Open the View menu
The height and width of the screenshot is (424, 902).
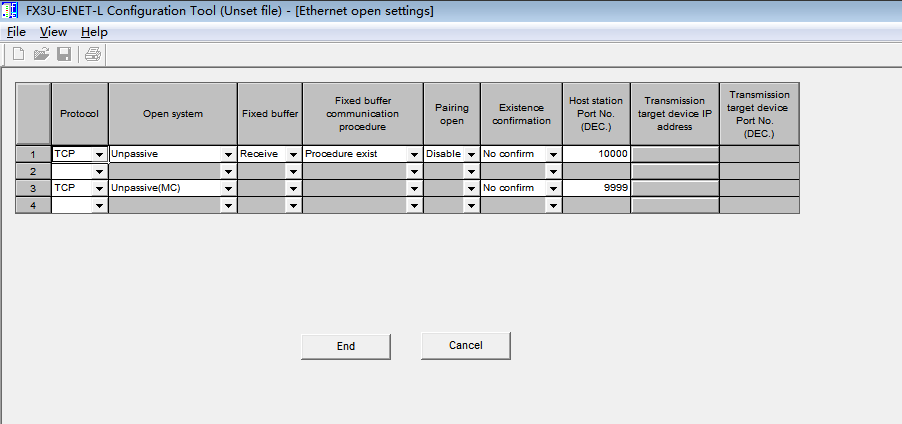(53, 32)
